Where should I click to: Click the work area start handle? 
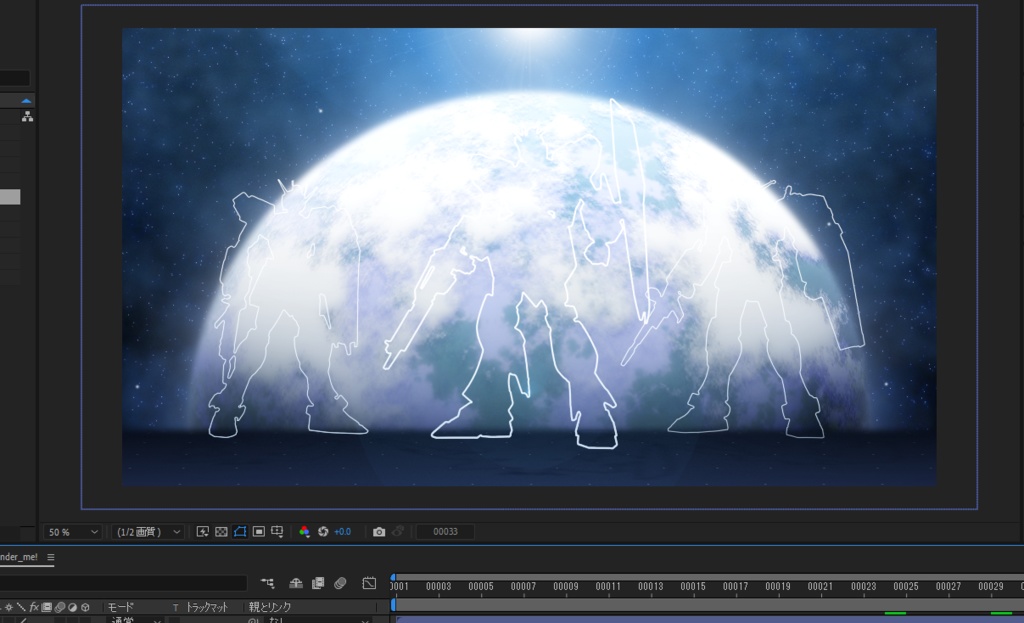(x=393, y=605)
